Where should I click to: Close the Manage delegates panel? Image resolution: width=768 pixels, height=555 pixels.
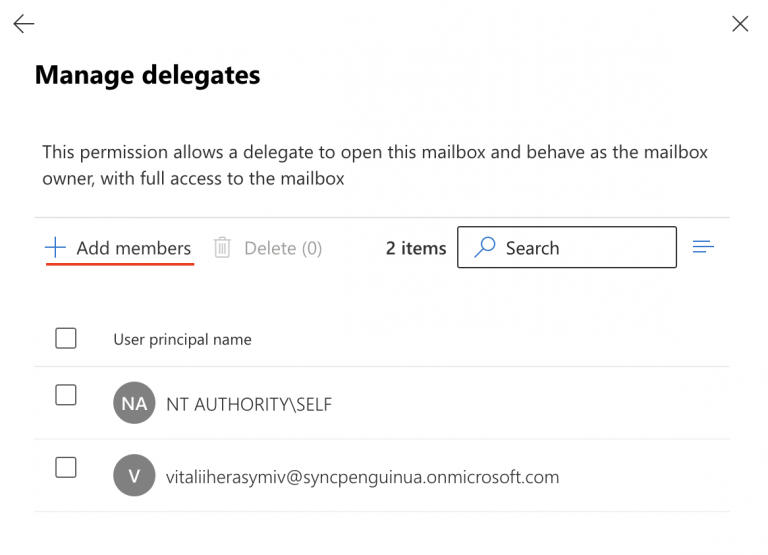(740, 24)
